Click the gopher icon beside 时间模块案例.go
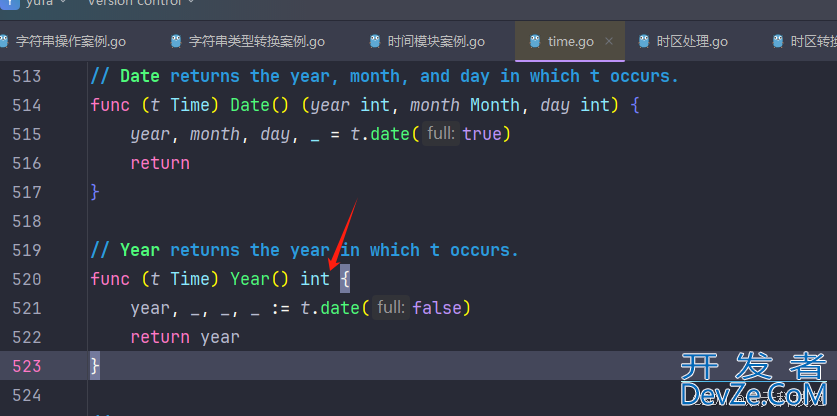This screenshot has height=416, width=837. click(x=375, y=41)
